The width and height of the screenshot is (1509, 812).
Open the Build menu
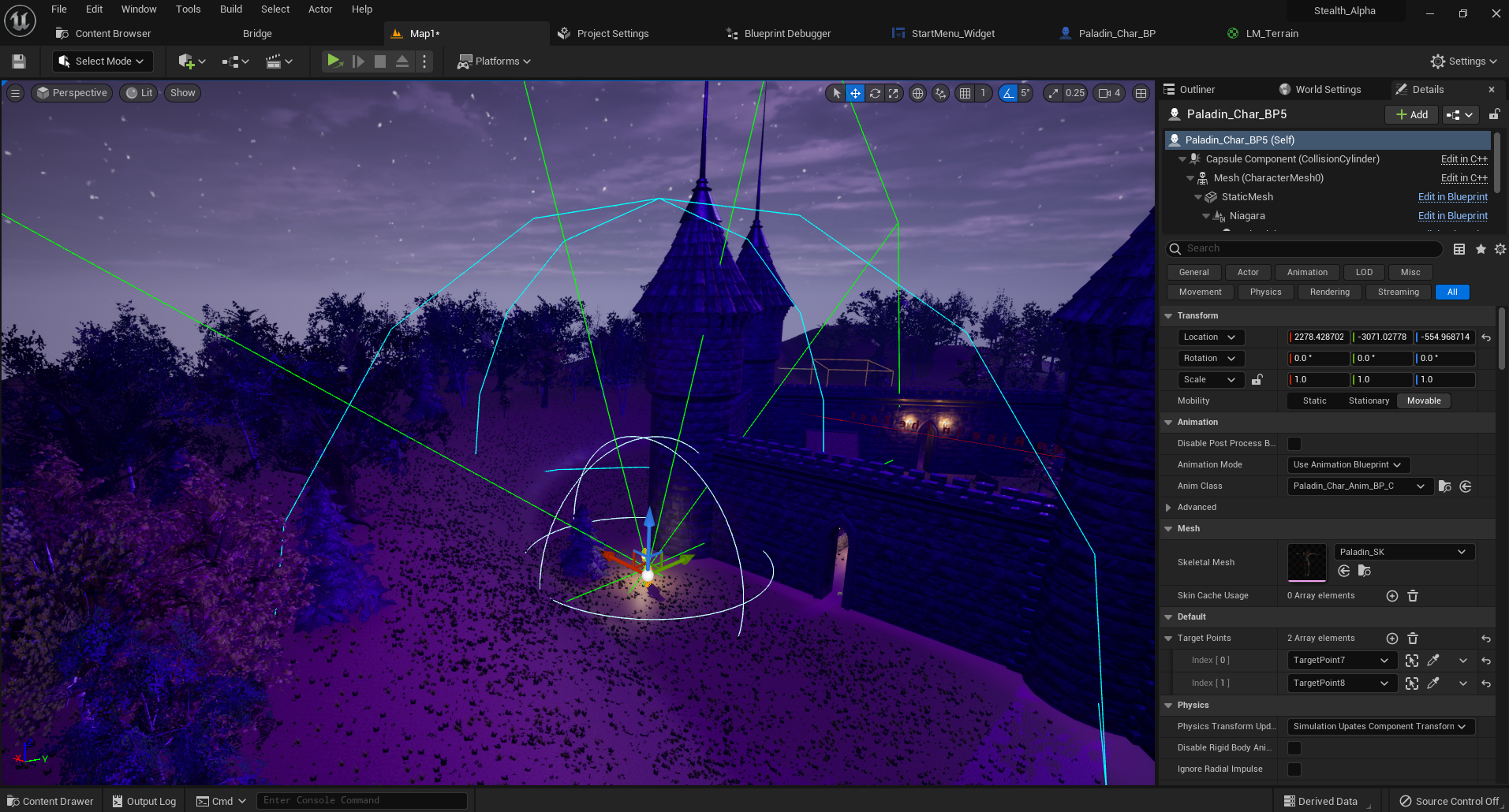click(x=231, y=9)
